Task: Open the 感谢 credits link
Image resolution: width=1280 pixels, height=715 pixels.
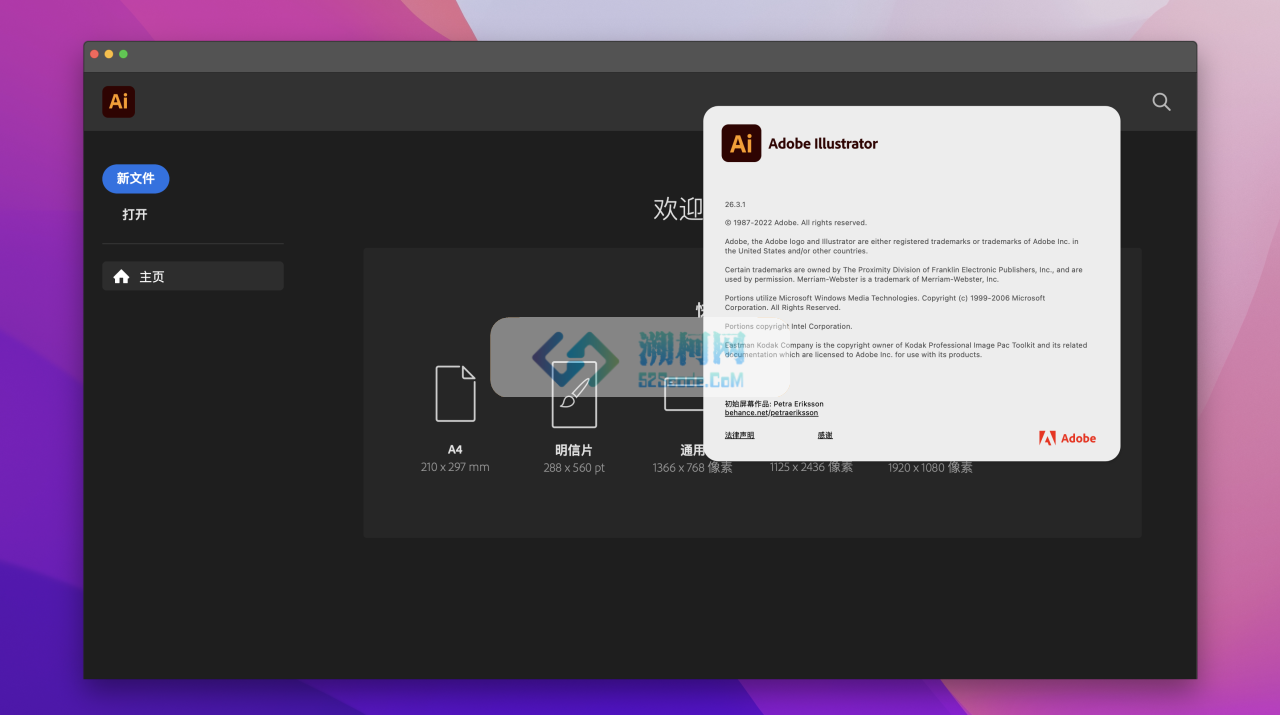Action: (825, 435)
